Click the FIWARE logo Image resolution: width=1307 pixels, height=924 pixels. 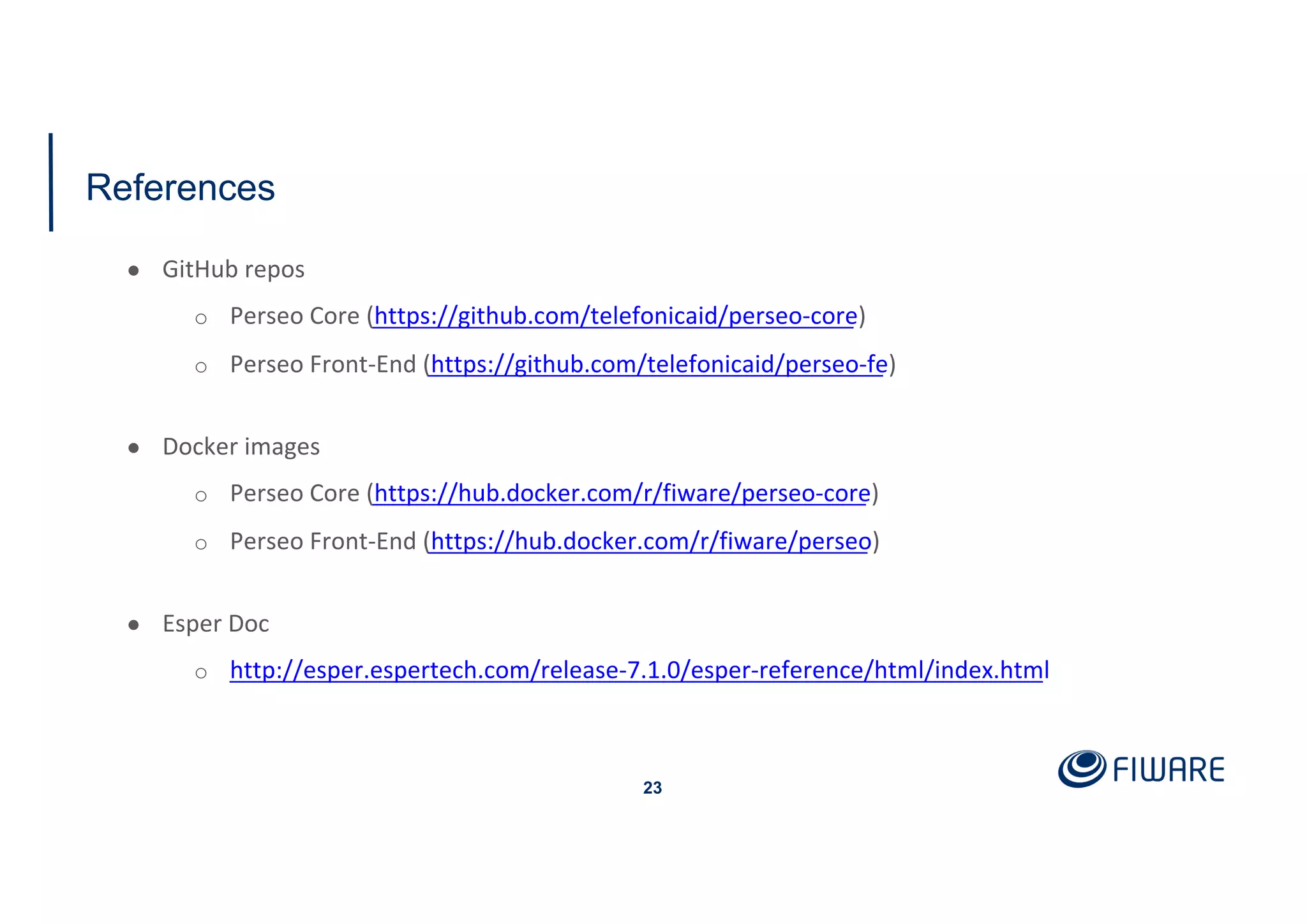click(1141, 769)
